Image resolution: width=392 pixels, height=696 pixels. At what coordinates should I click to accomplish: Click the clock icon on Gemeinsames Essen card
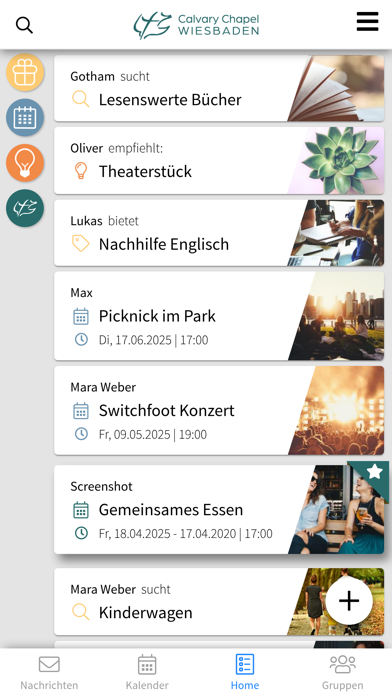coord(81,533)
